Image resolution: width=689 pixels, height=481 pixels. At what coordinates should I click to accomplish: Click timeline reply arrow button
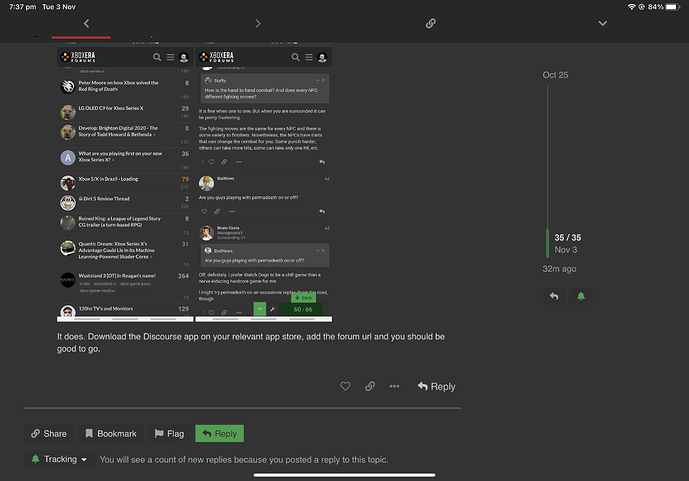554,296
